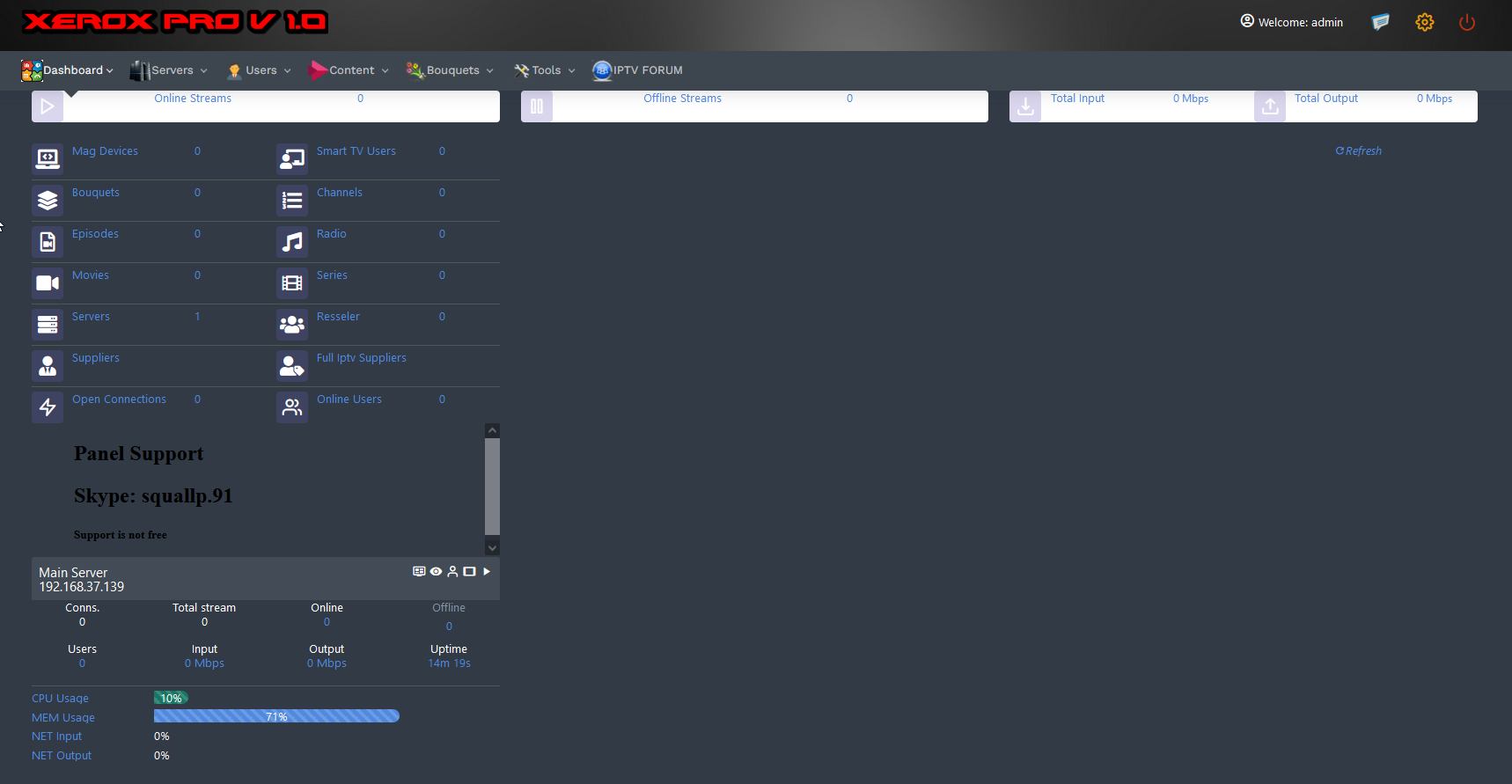Expand the Tools dropdown menu
Screen dimensions: 1512x784
coord(545,70)
